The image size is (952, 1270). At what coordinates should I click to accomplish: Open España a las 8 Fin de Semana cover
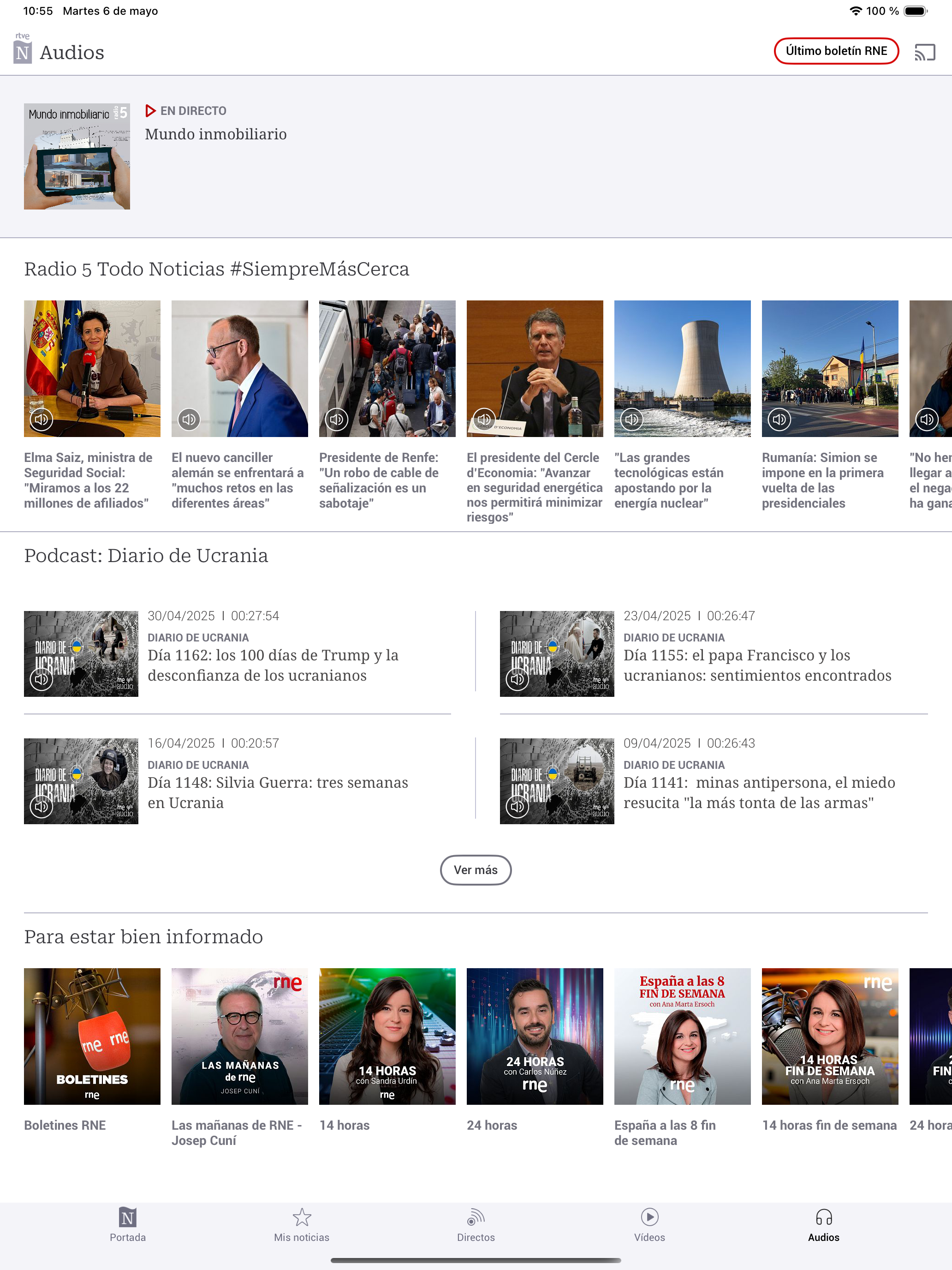pos(682,1036)
